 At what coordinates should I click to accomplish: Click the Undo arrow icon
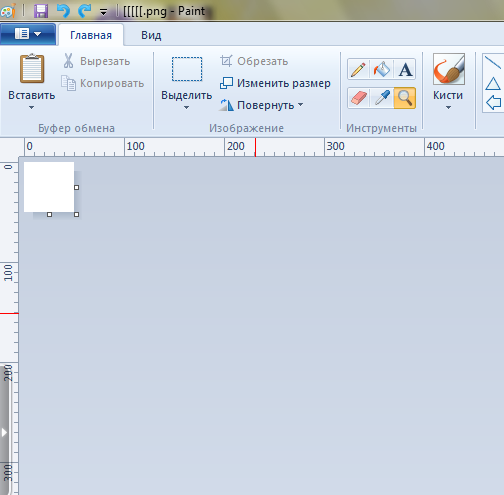pos(63,11)
